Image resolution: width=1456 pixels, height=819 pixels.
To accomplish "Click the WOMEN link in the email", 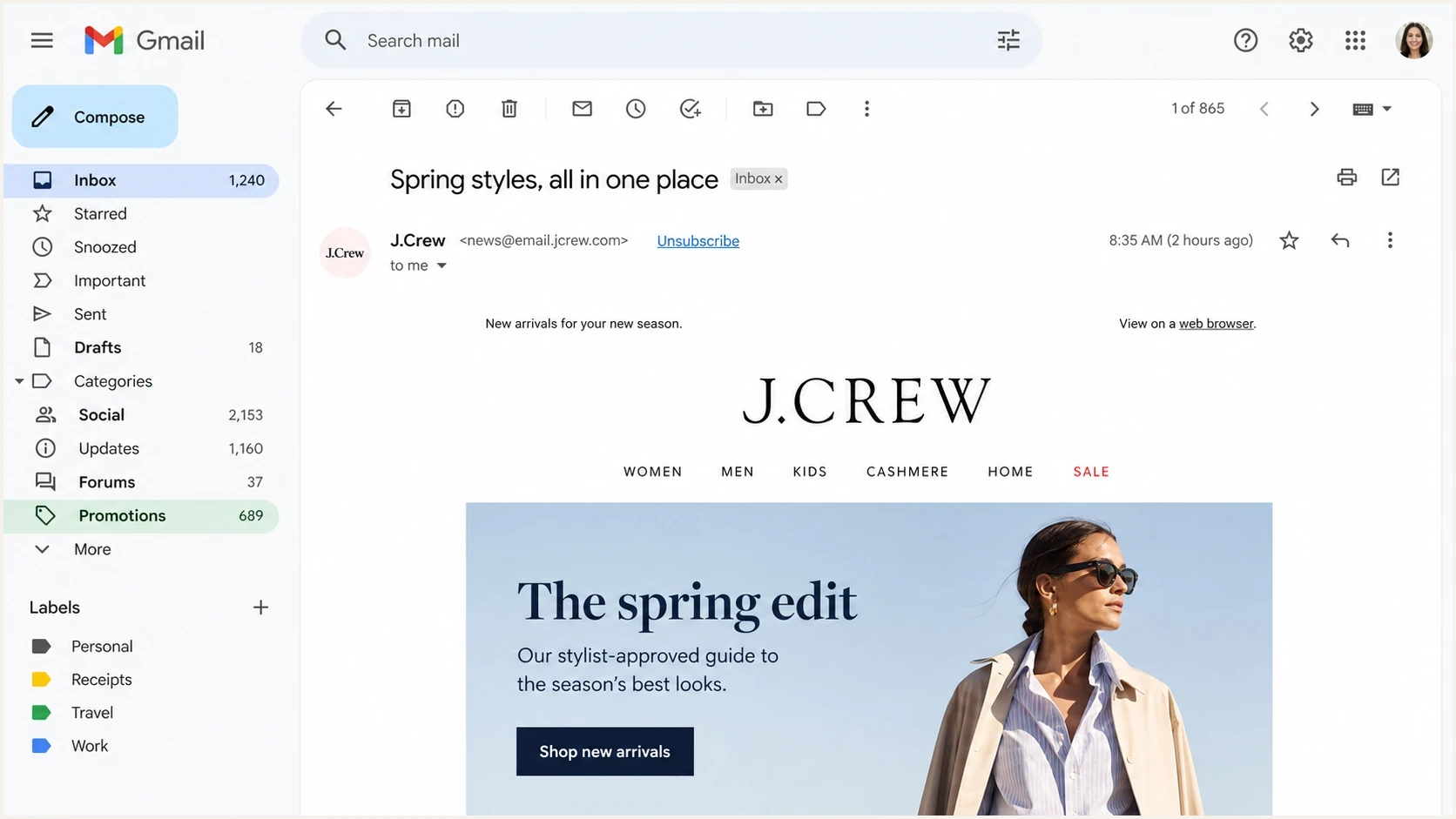I will 653,472.
